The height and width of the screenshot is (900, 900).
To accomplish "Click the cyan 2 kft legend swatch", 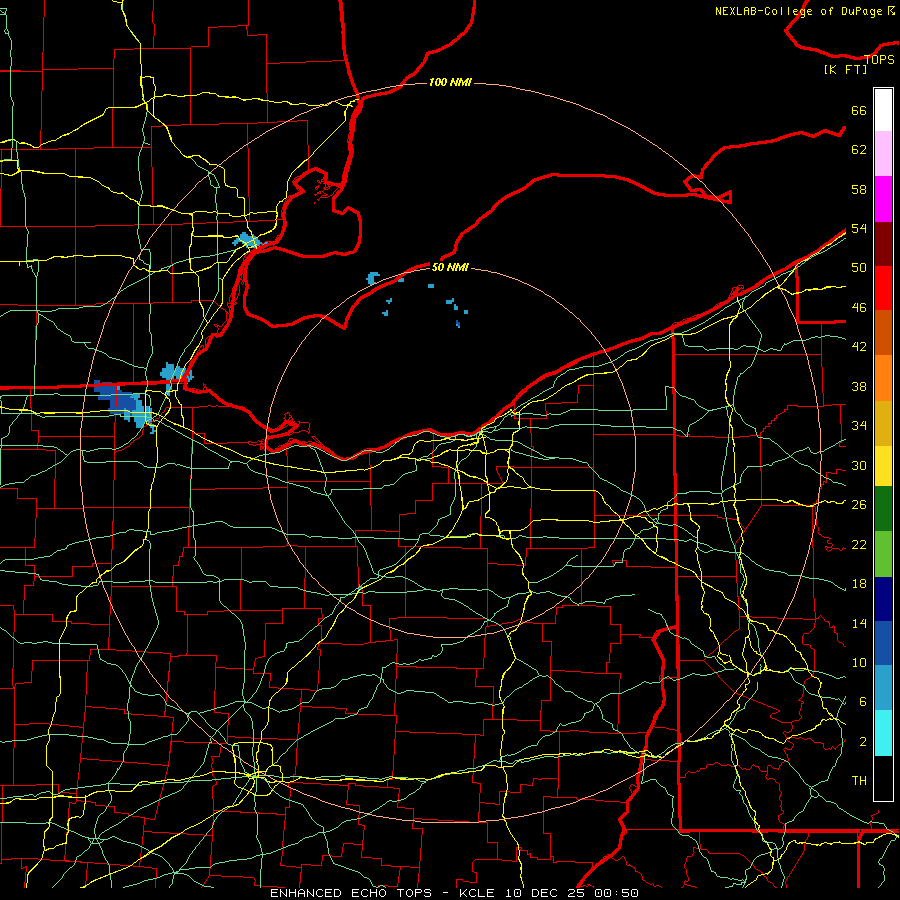I will (x=883, y=733).
